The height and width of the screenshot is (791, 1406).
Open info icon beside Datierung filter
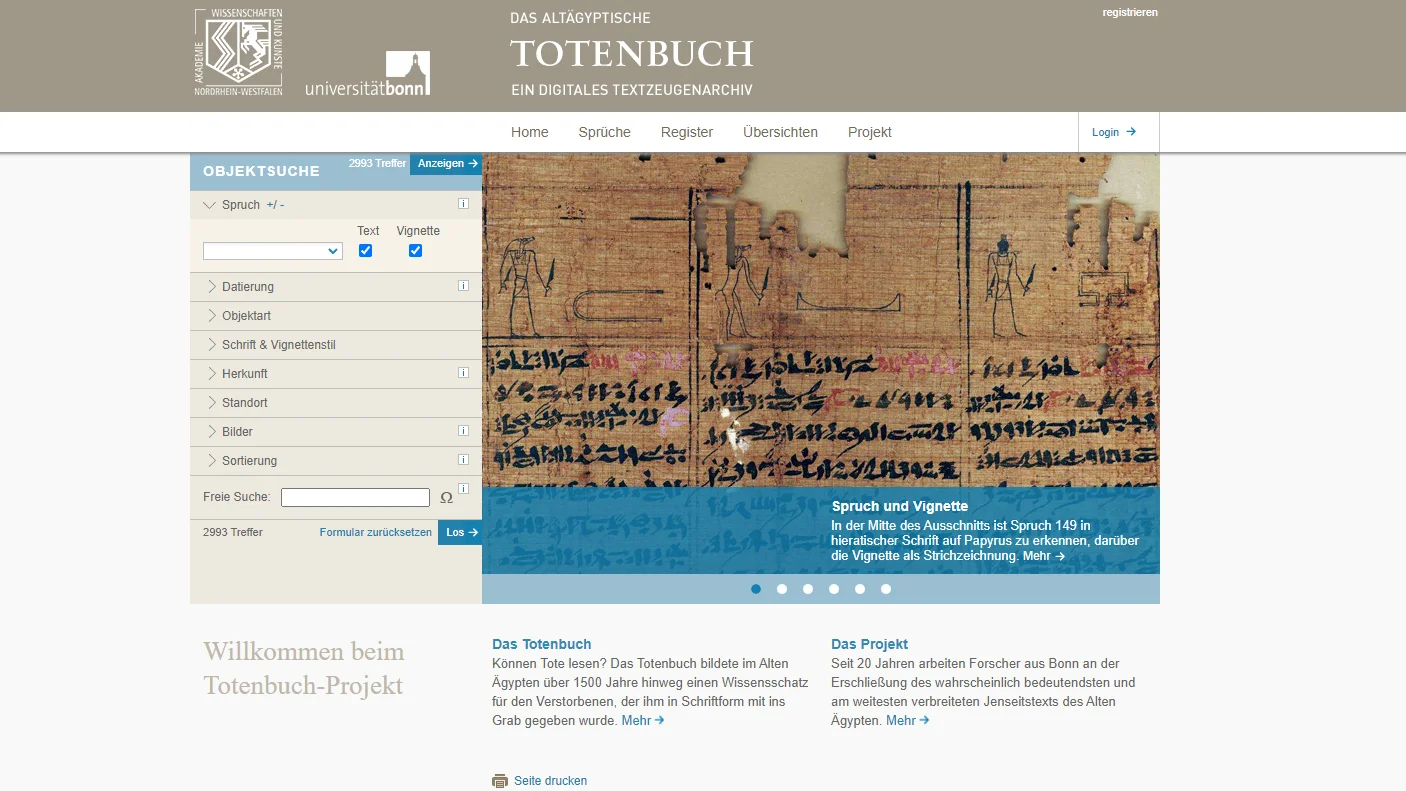click(x=463, y=286)
